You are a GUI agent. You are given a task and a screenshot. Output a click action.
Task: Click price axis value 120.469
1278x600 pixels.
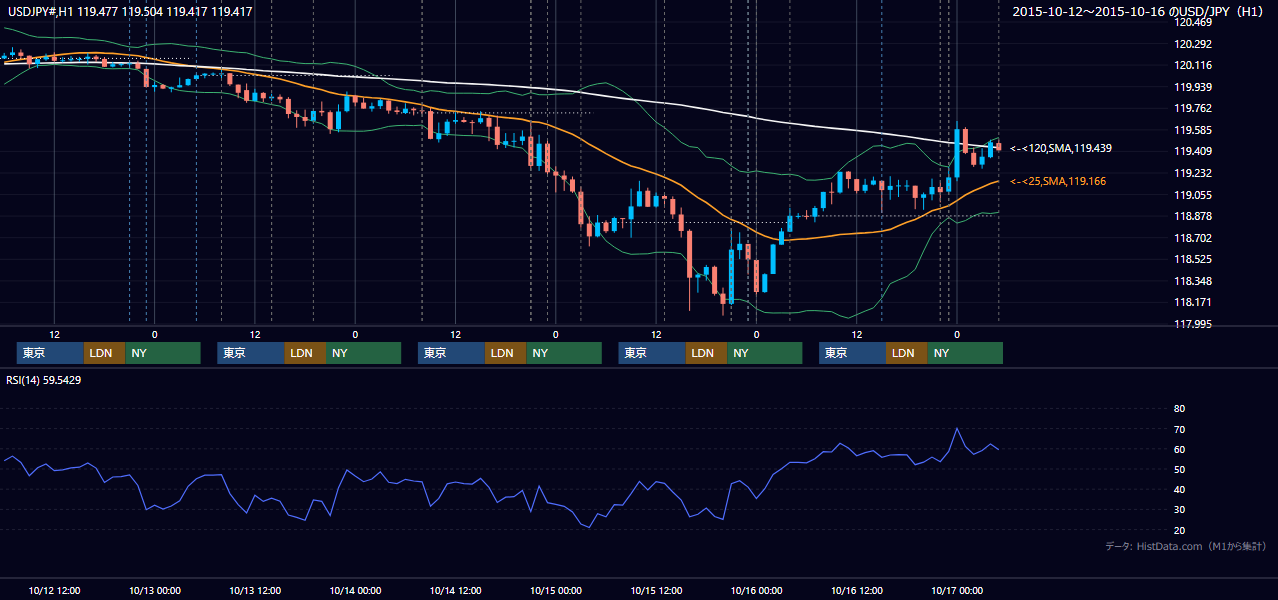click(x=1193, y=22)
